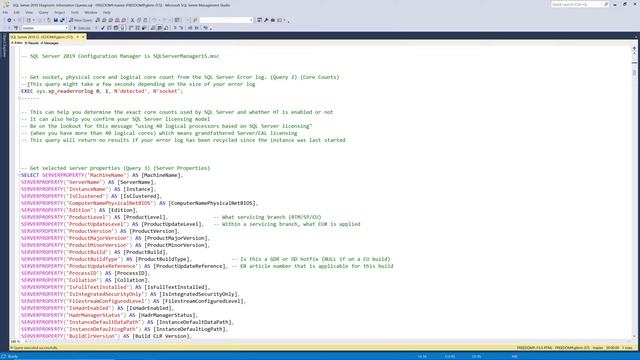640x360 pixels.
Task: Click the Redo arrow icon
Action: pyautogui.click(x=164, y=20)
